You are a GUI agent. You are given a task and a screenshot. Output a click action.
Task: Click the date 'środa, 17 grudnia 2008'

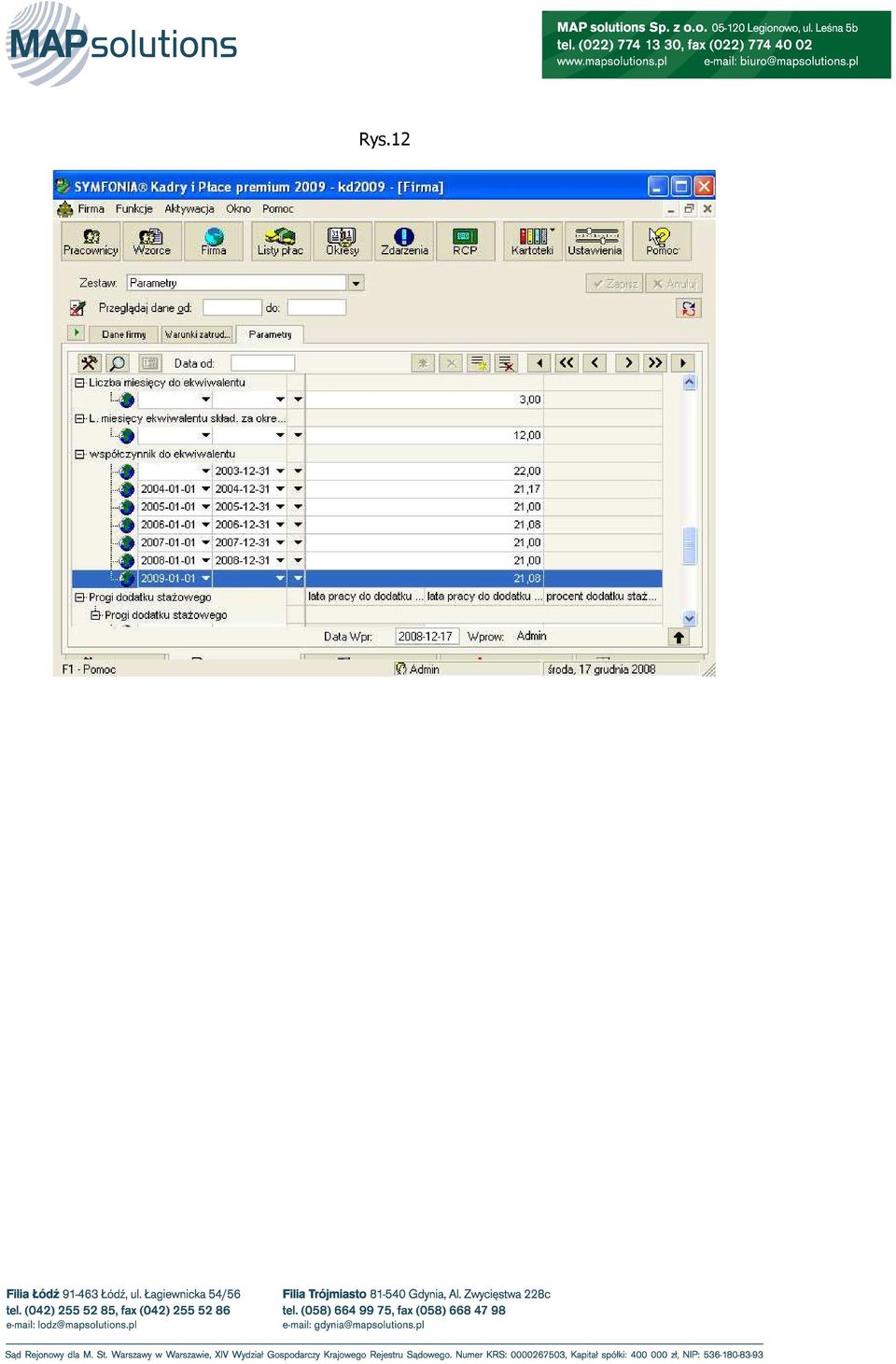(601, 669)
